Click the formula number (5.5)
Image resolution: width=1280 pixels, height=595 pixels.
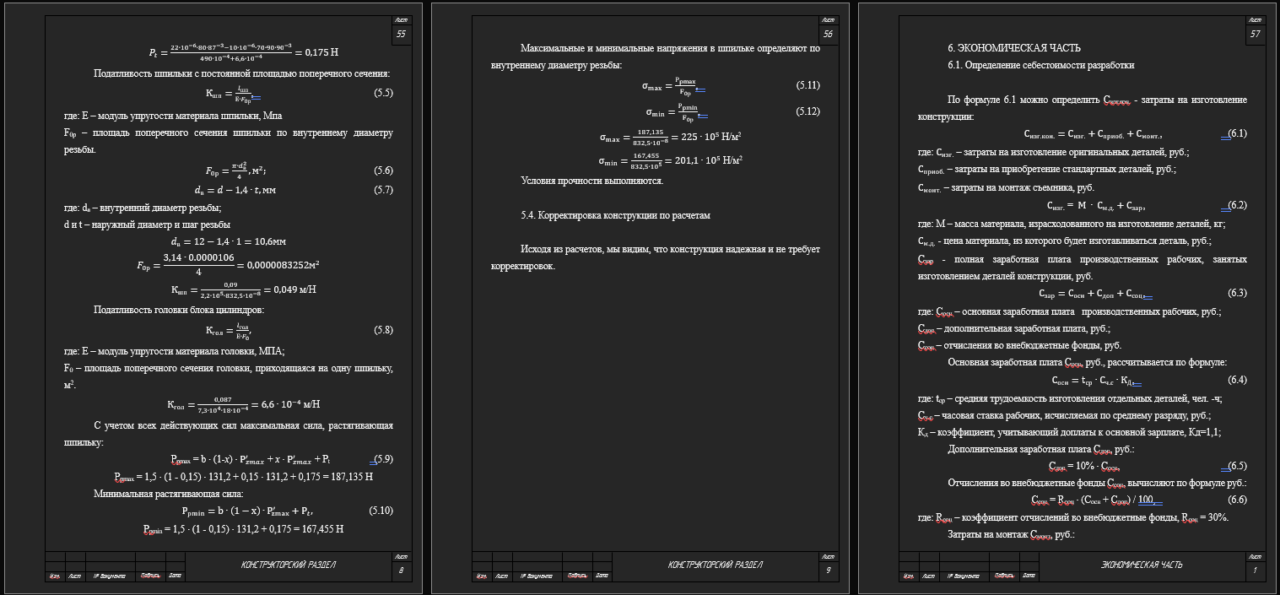(x=383, y=93)
